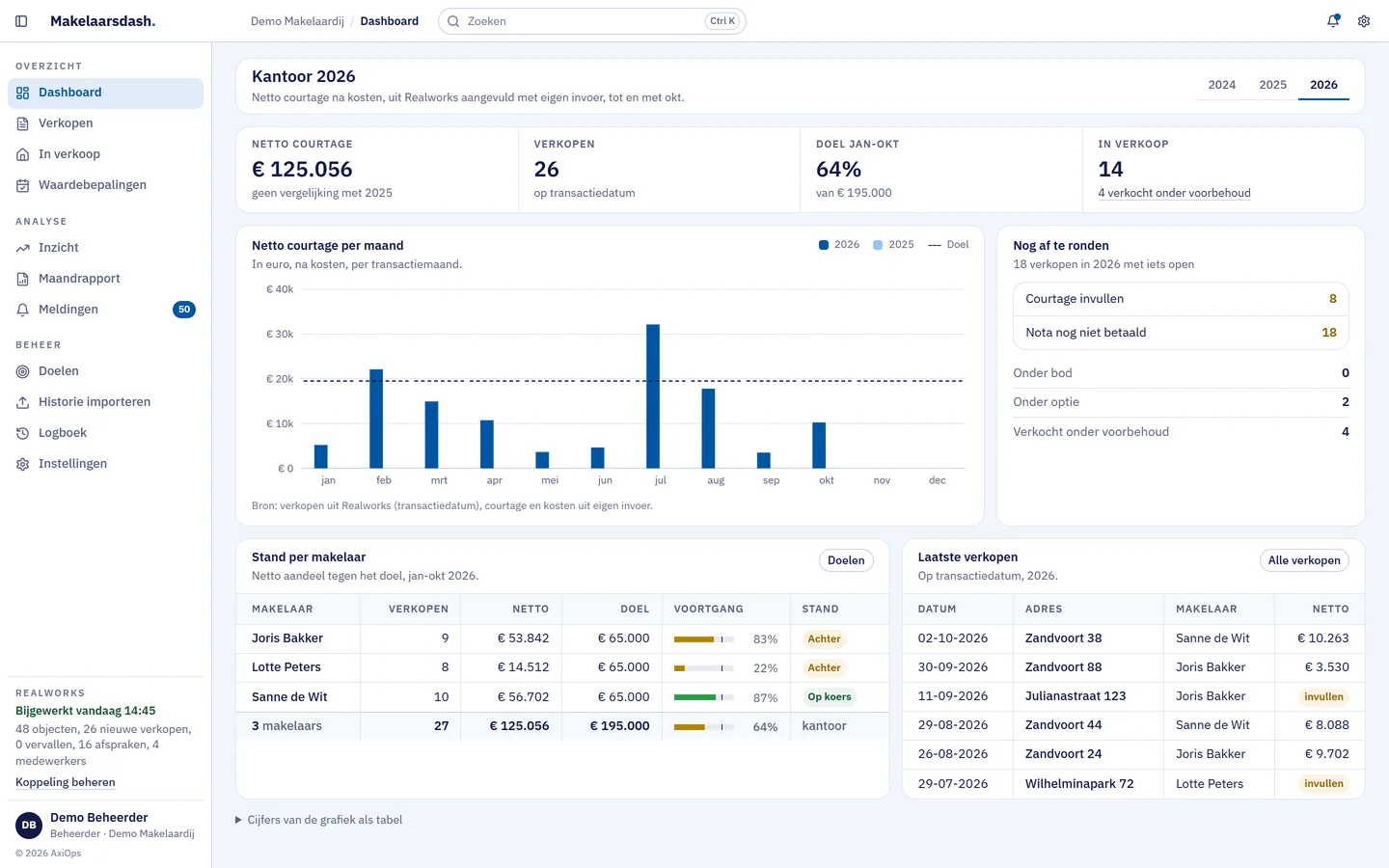1389x868 pixels.
Task: Expand Cijfers van de grafiek als tabel
Action: pos(319,820)
